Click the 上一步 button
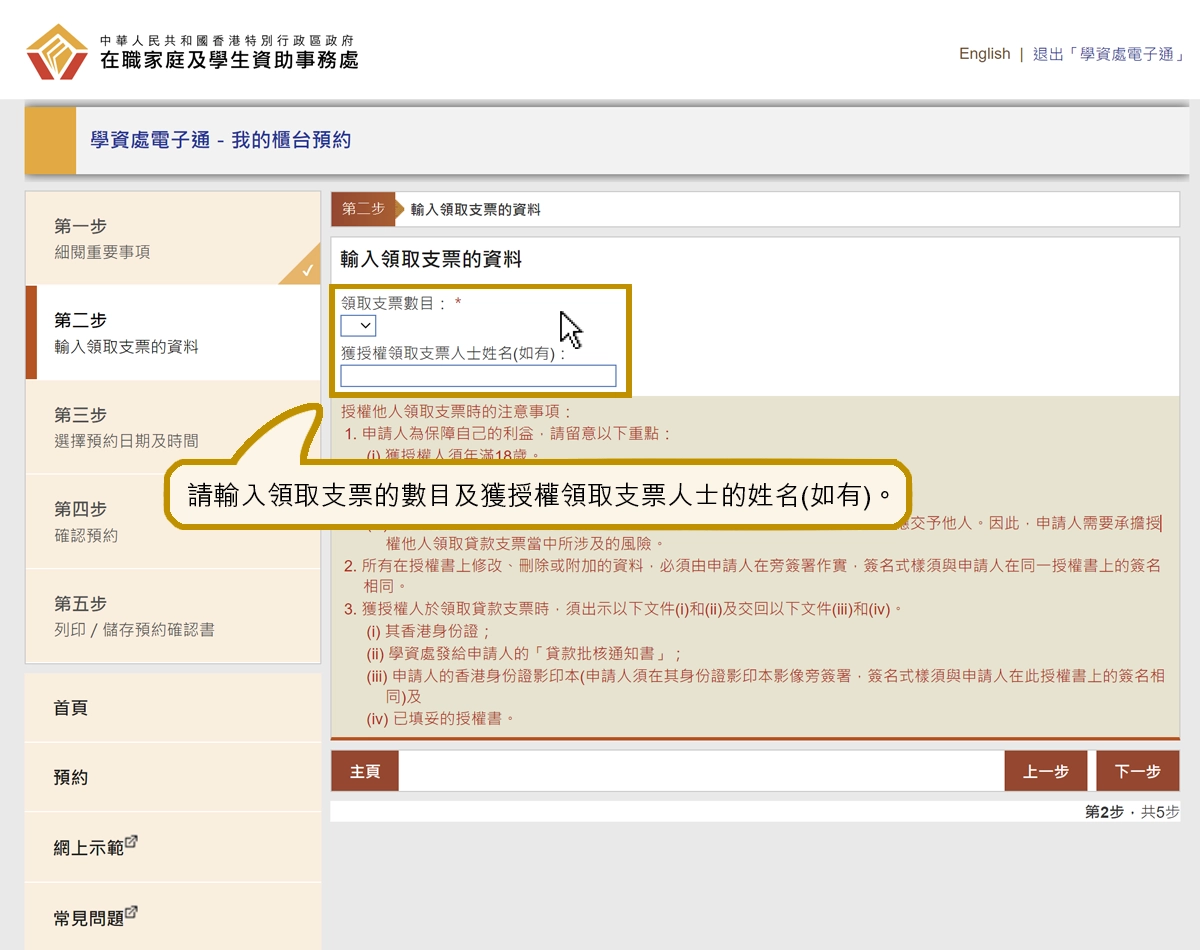This screenshot has width=1200, height=950. tap(1046, 770)
